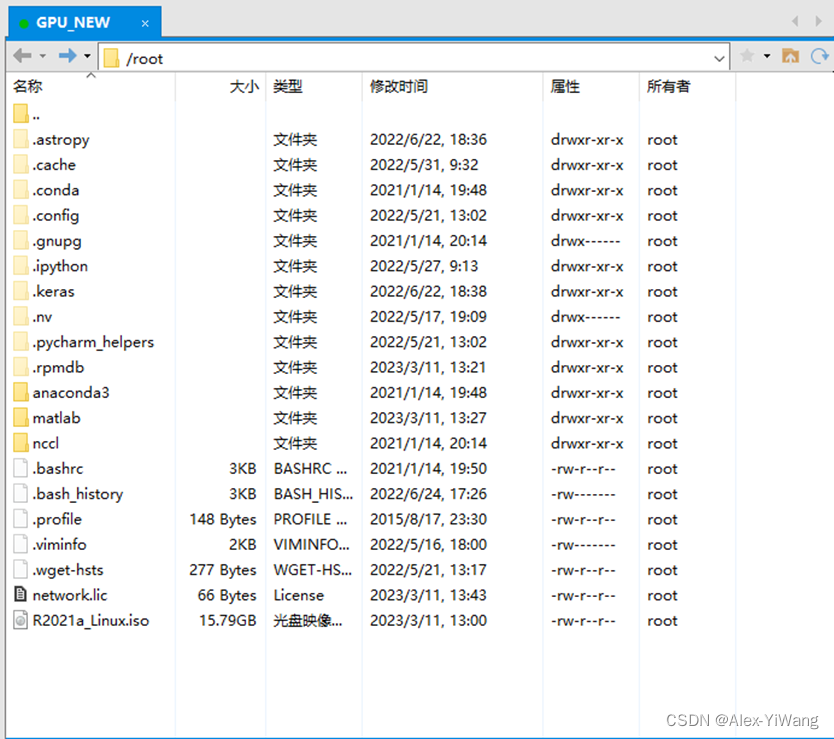Click the .profile file name
Screen dimensions: 834x739
click(x=57, y=519)
